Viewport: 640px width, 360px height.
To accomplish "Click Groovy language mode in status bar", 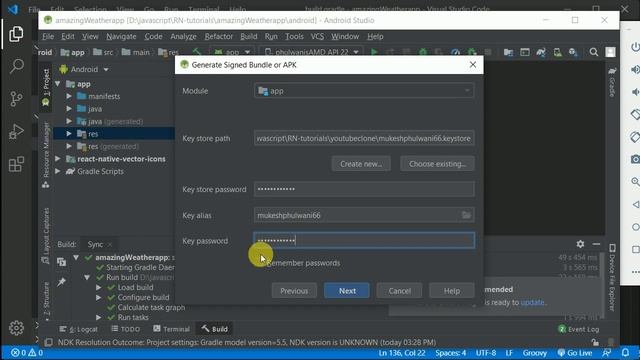I will [x=534, y=353].
